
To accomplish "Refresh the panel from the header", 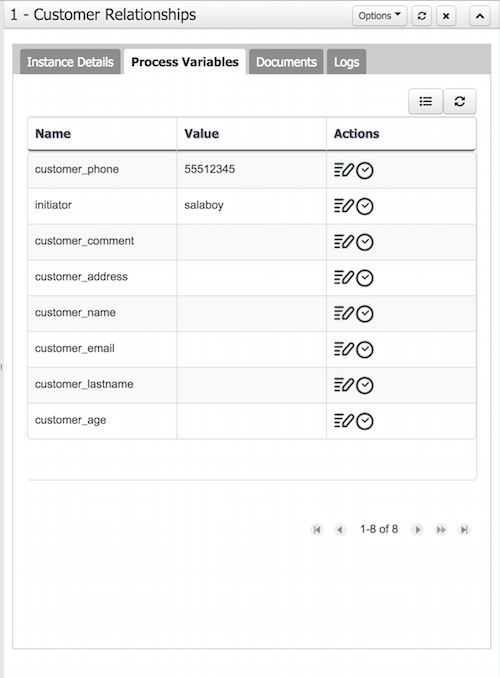I will coord(422,16).
